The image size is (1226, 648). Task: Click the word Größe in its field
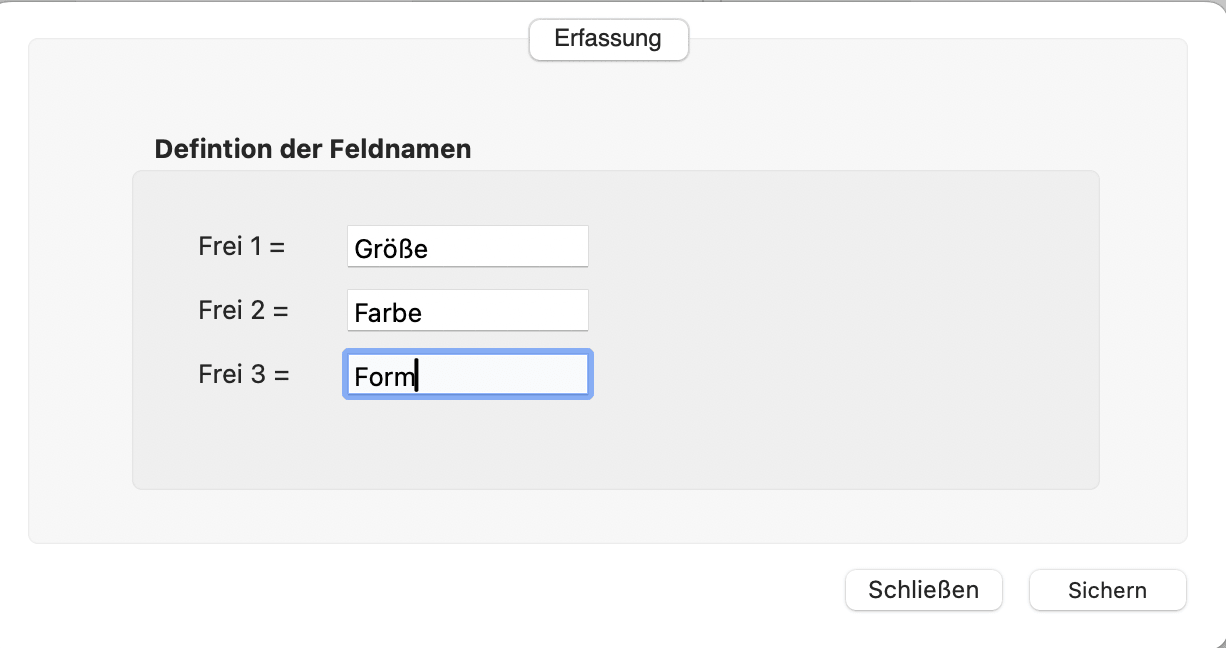pos(391,248)
